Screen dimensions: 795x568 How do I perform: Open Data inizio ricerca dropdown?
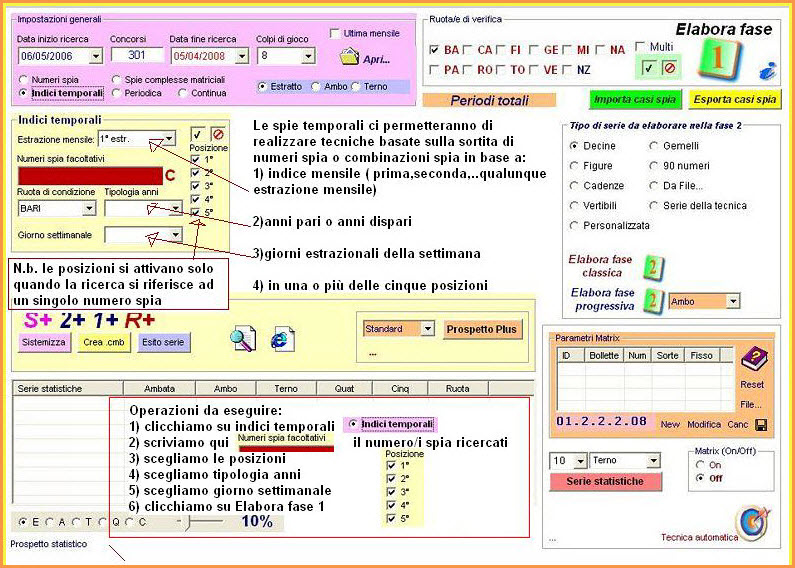click(95, 56)
